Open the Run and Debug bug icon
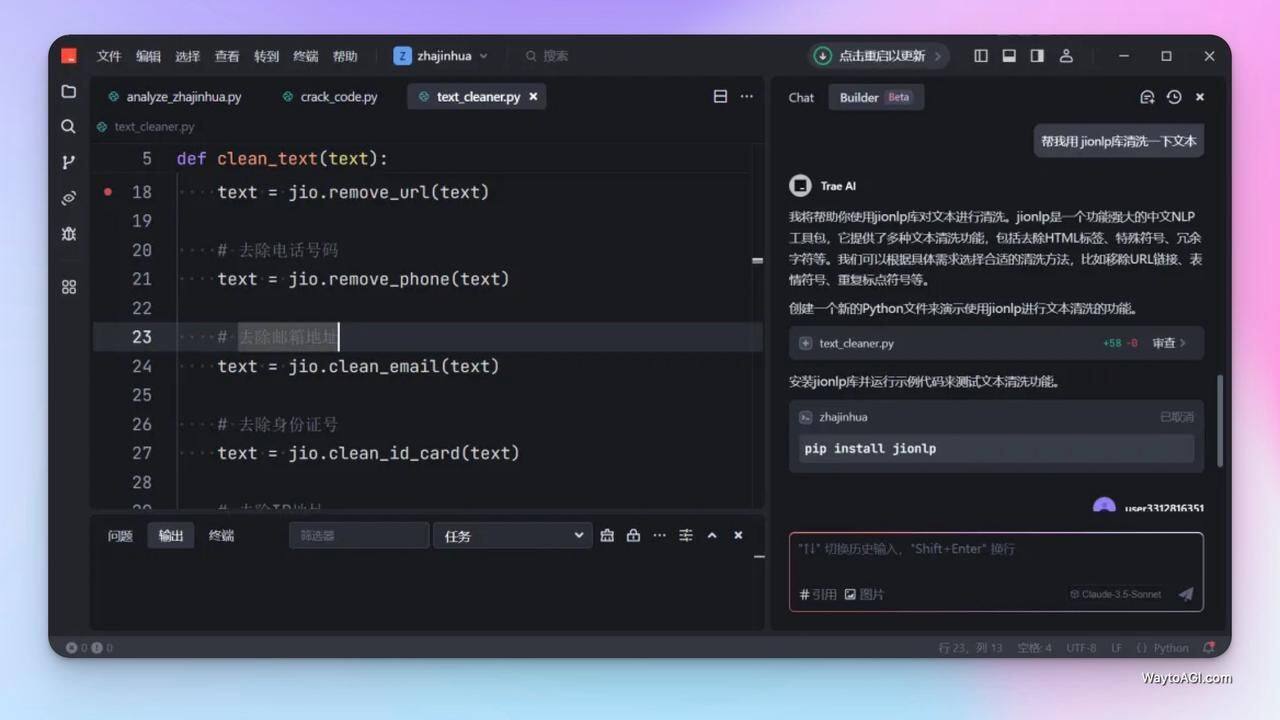 pos(68,233)
